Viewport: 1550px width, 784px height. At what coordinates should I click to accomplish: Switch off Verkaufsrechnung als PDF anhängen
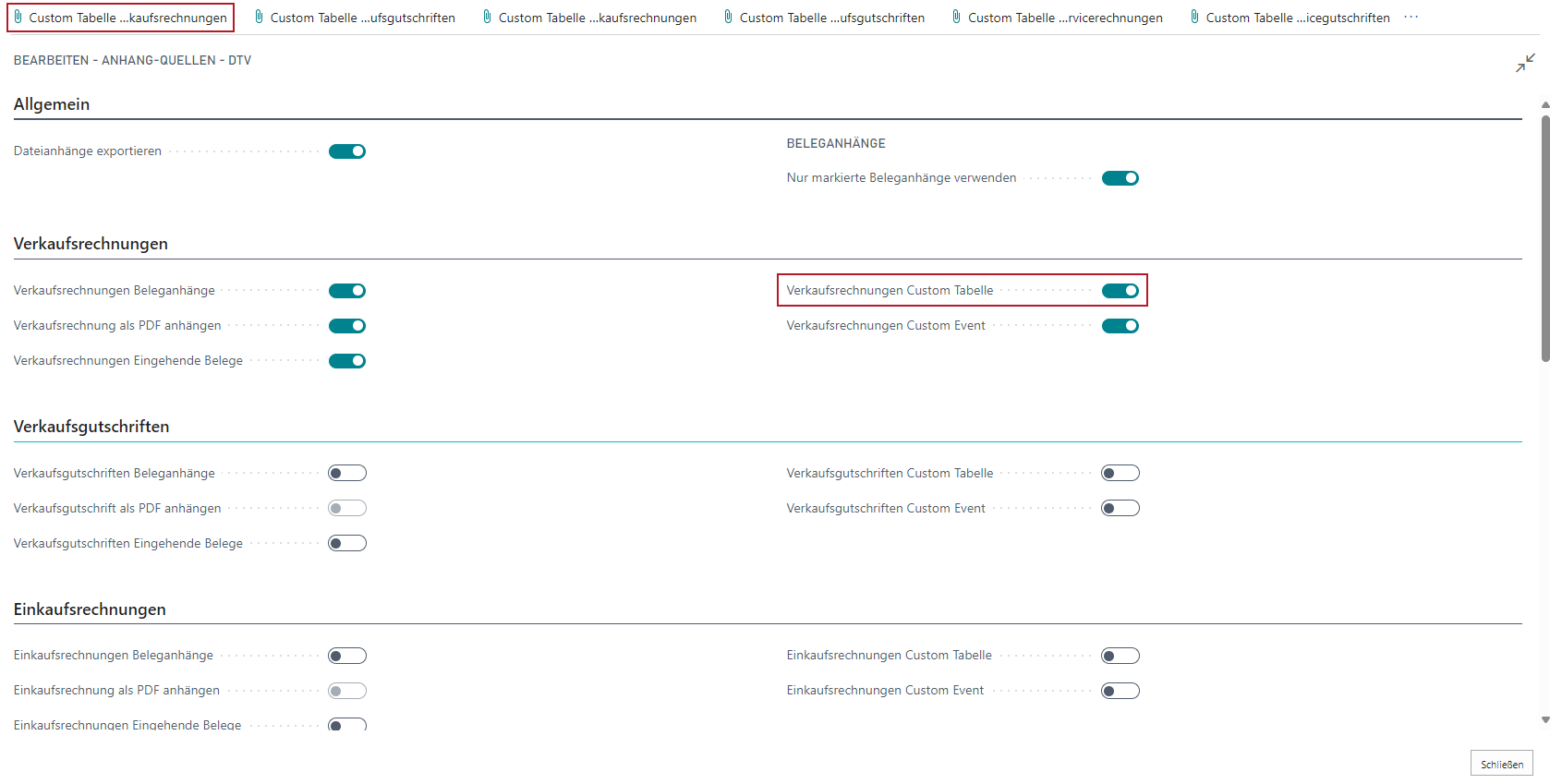point(347,326)
